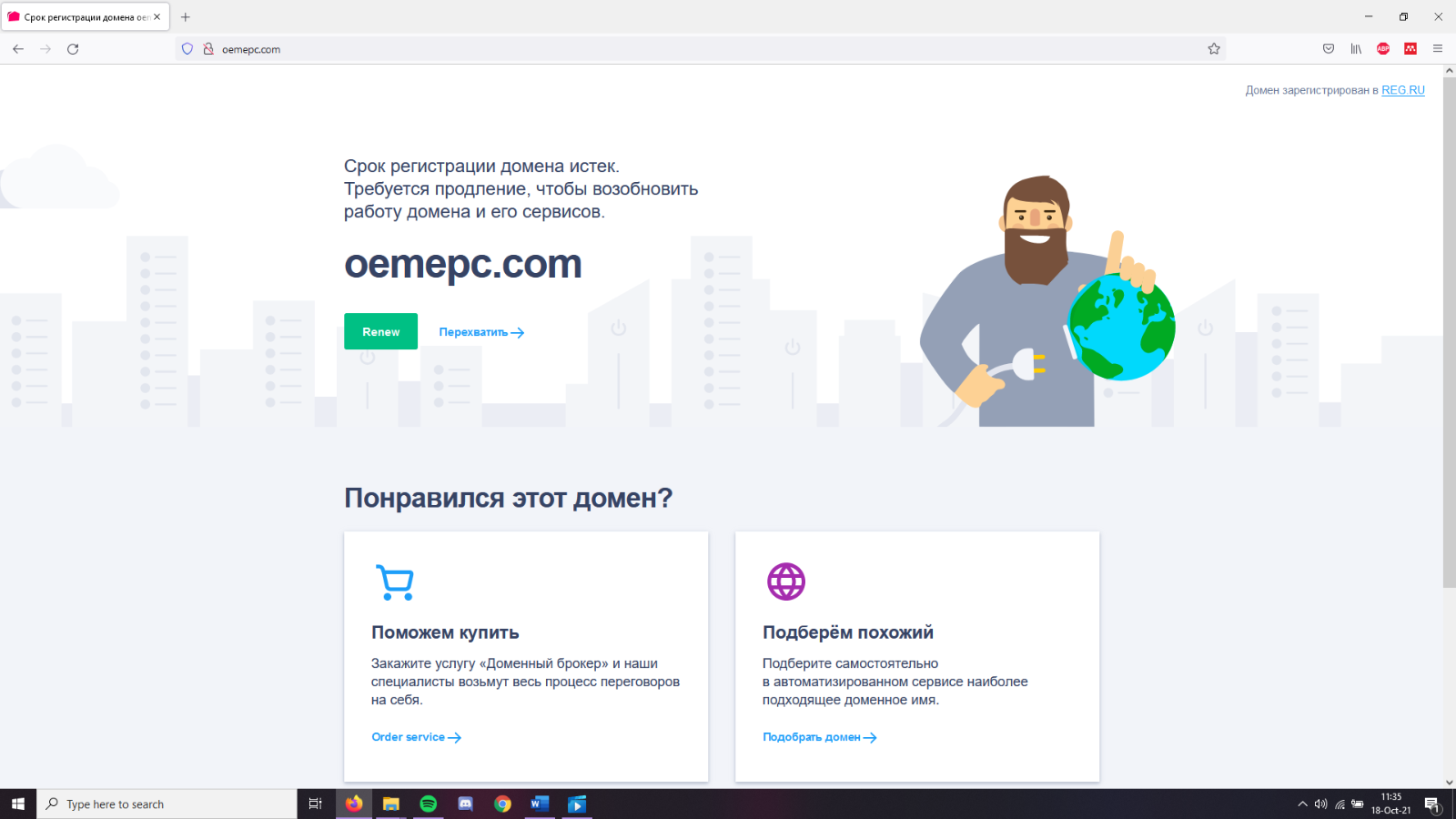Switch to Firefox in taskbar
The image size is (1456, 819).
click(354, 804)
